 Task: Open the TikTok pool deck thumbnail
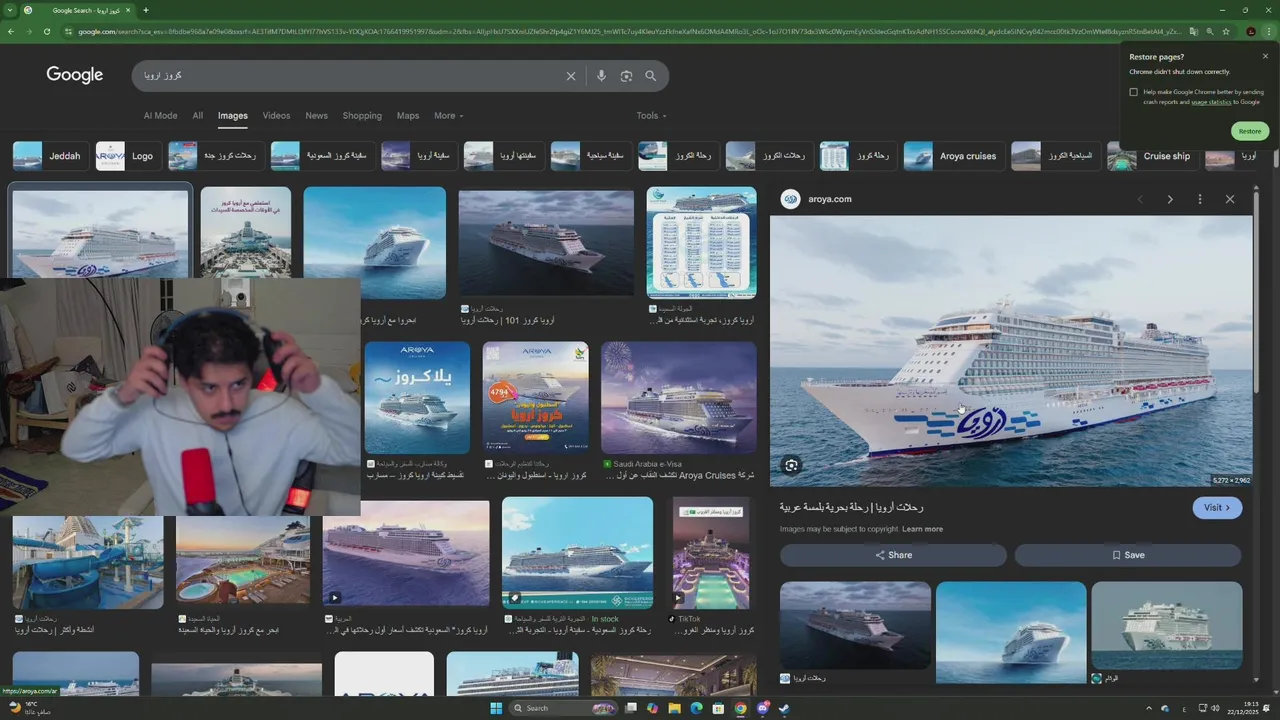point(711,553)
